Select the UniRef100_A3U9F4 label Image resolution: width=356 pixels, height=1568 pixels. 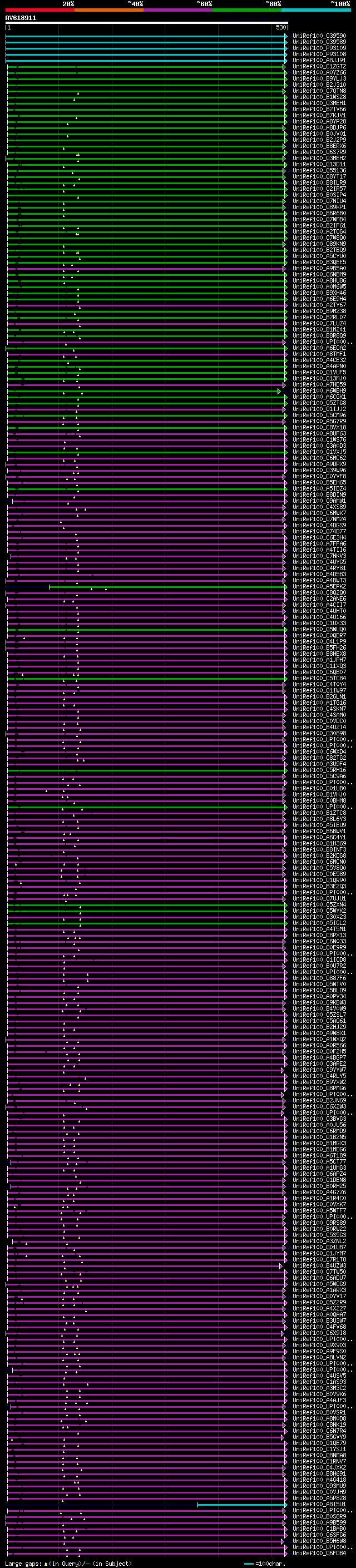pyautogui.click(x=319, y=764)
